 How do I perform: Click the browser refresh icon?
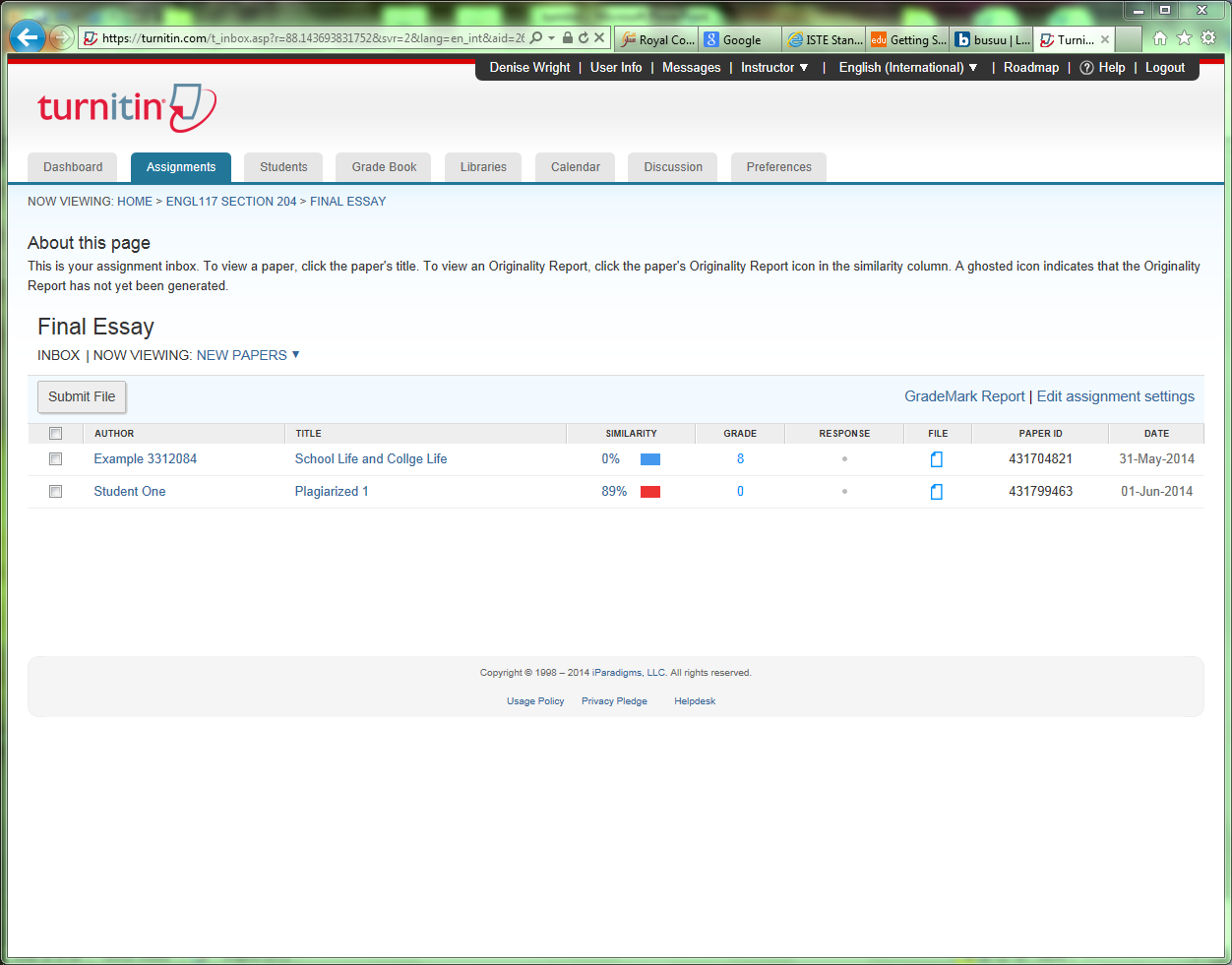point(584,38)
